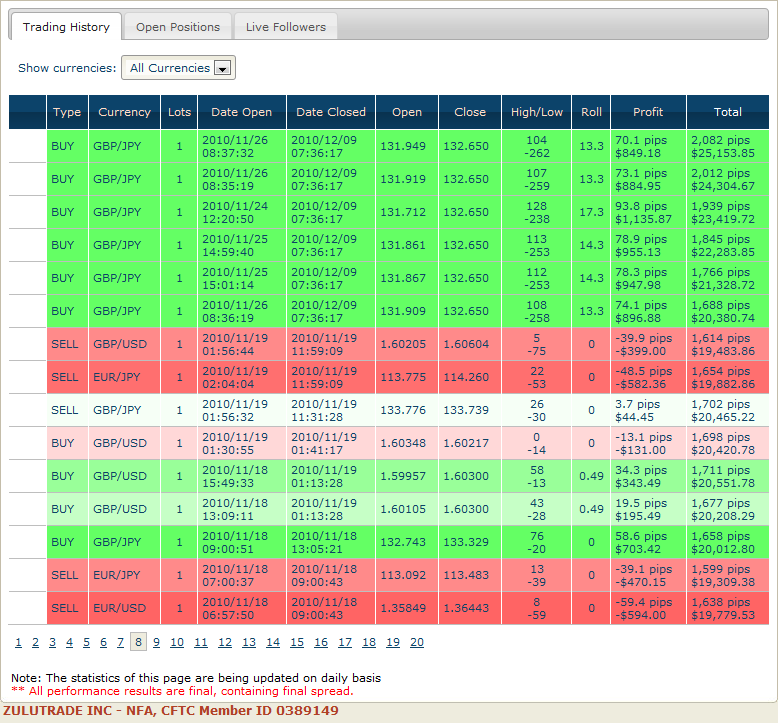This screenshot has height=723, width=778.
Task: Go to page 14 of trading history
Action: (273, 642)
